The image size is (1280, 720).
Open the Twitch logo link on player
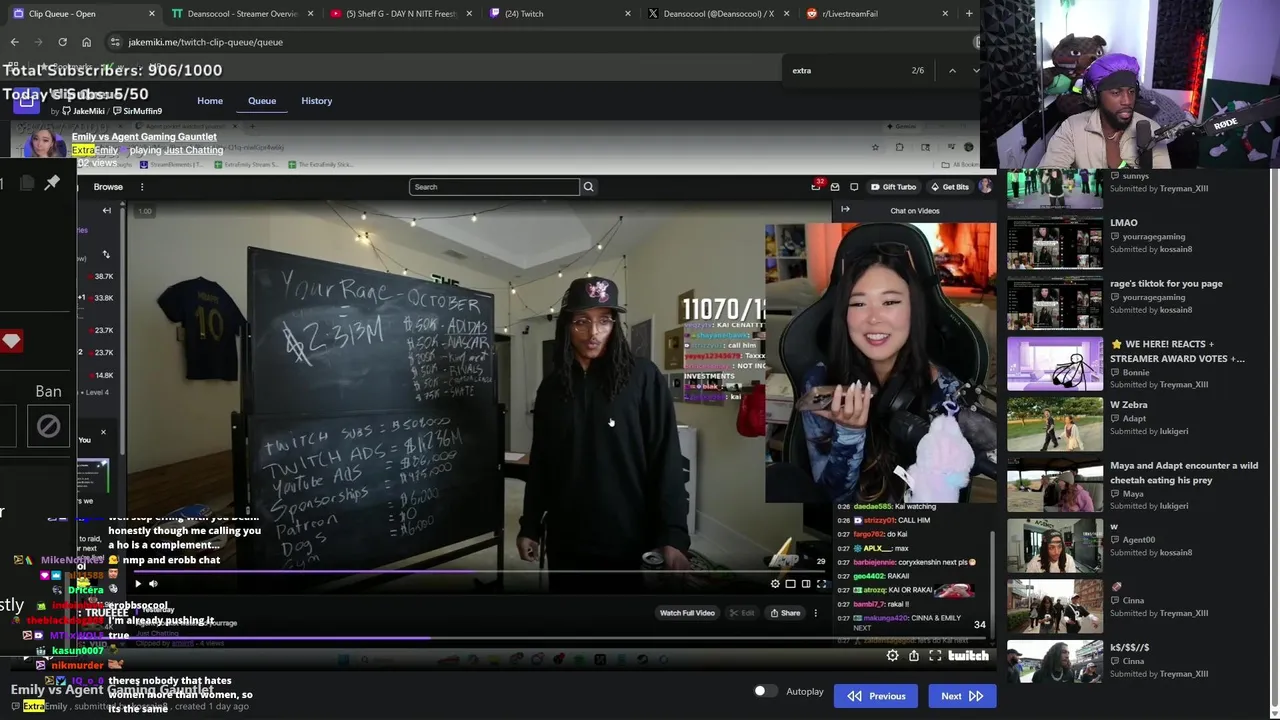(x=968, y=656)
